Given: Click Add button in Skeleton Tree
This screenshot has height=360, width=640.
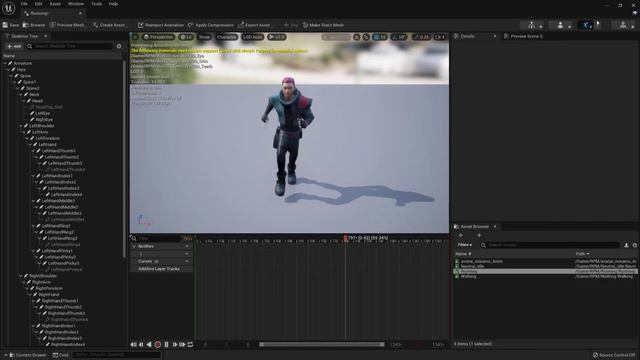Looking at the screenshot, I should (14, 47).
